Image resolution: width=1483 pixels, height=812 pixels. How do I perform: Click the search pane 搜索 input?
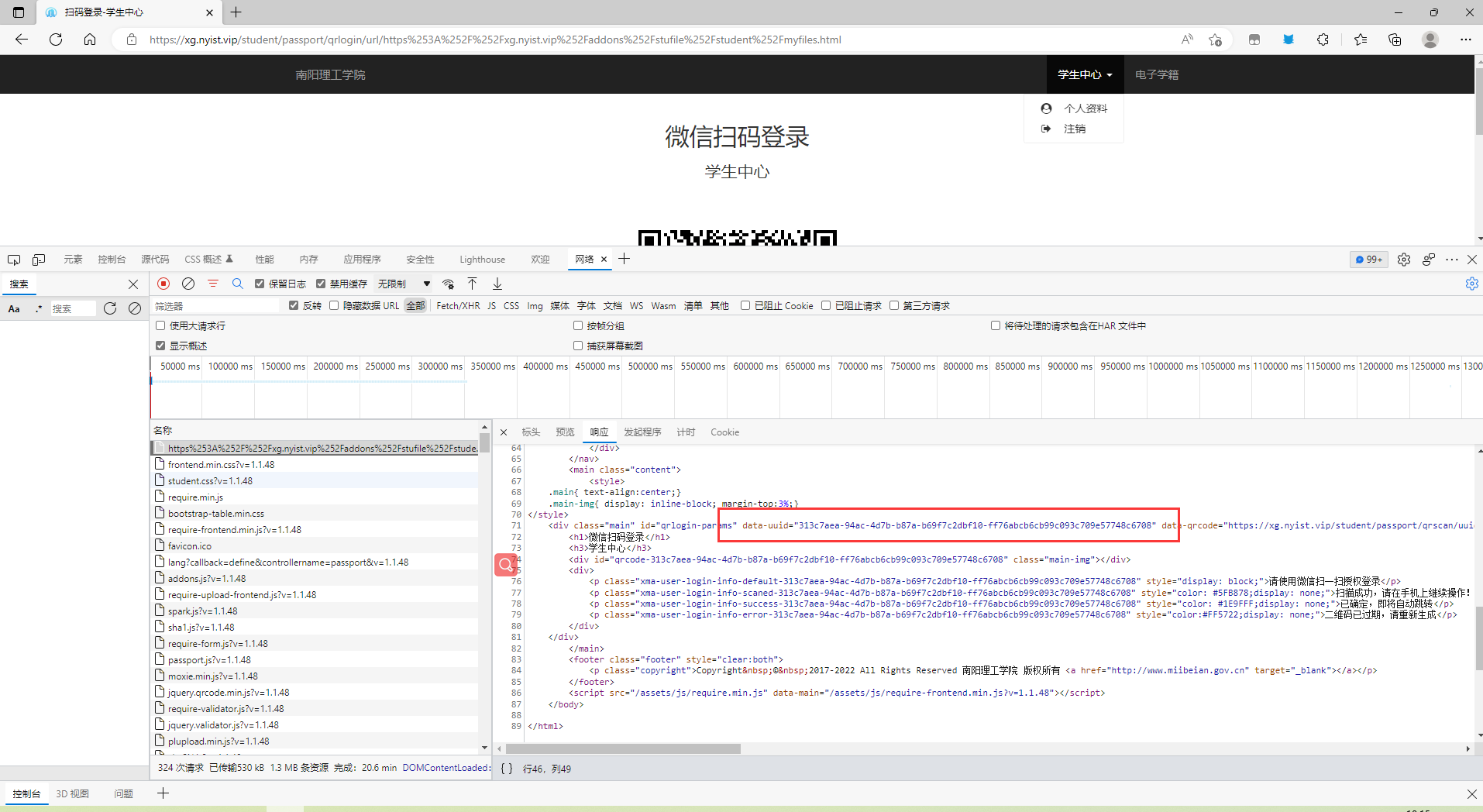73,308
